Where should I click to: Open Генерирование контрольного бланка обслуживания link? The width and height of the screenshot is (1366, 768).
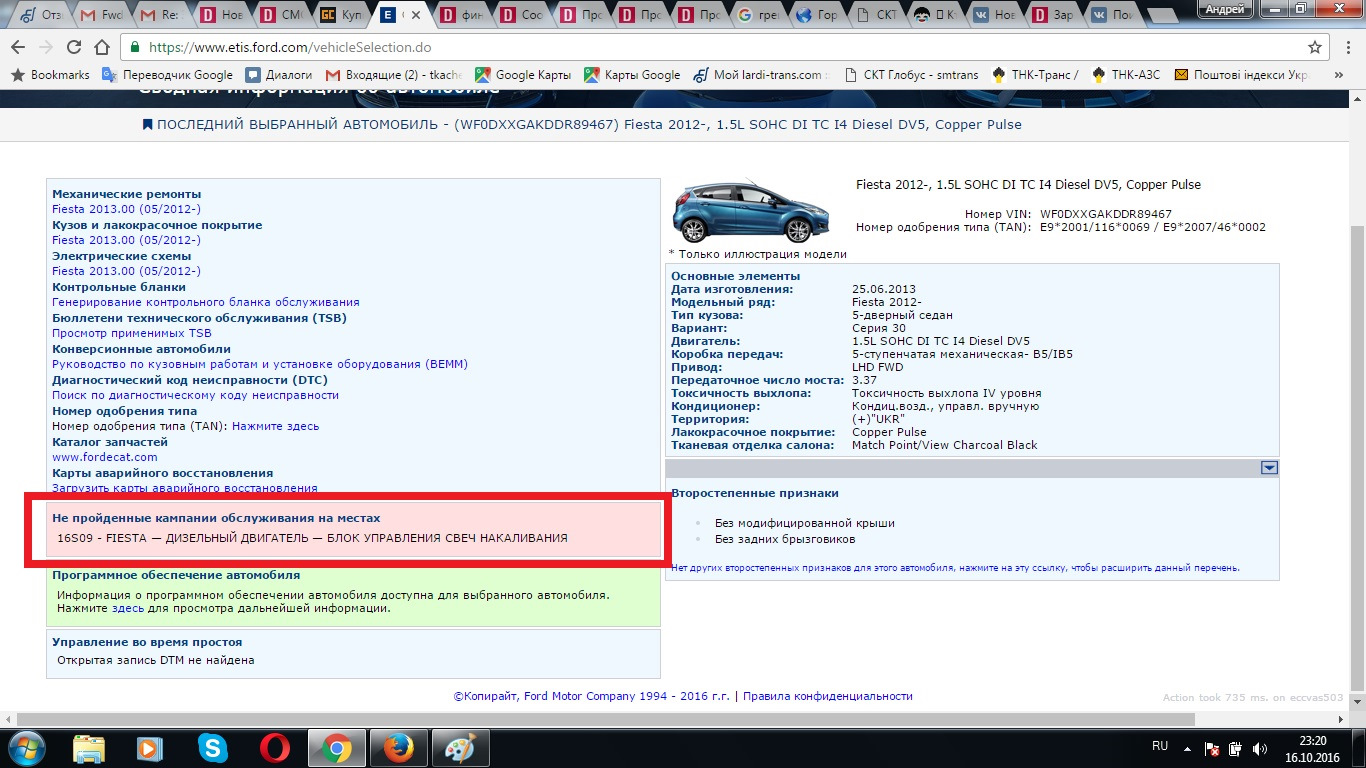coord(205,302)
